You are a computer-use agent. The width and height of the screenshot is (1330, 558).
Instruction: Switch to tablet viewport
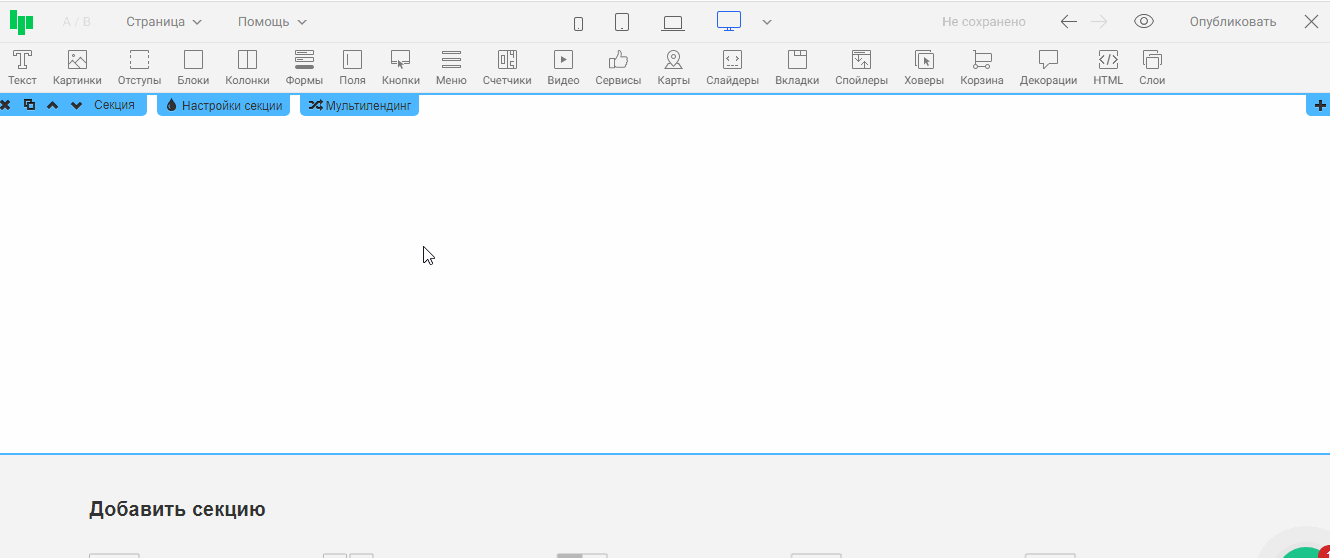point(622,22)
